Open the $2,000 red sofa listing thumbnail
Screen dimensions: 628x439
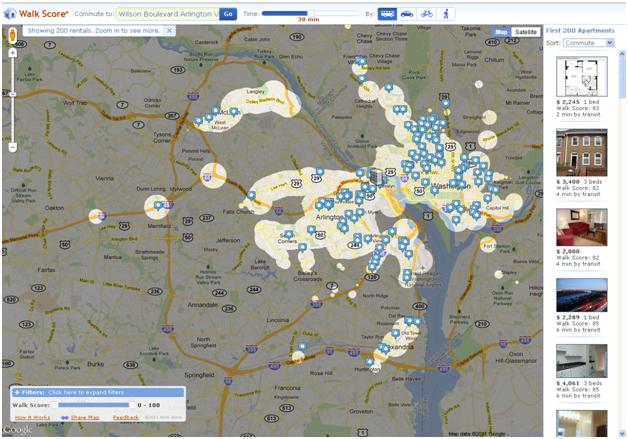(x=582, y=227)
